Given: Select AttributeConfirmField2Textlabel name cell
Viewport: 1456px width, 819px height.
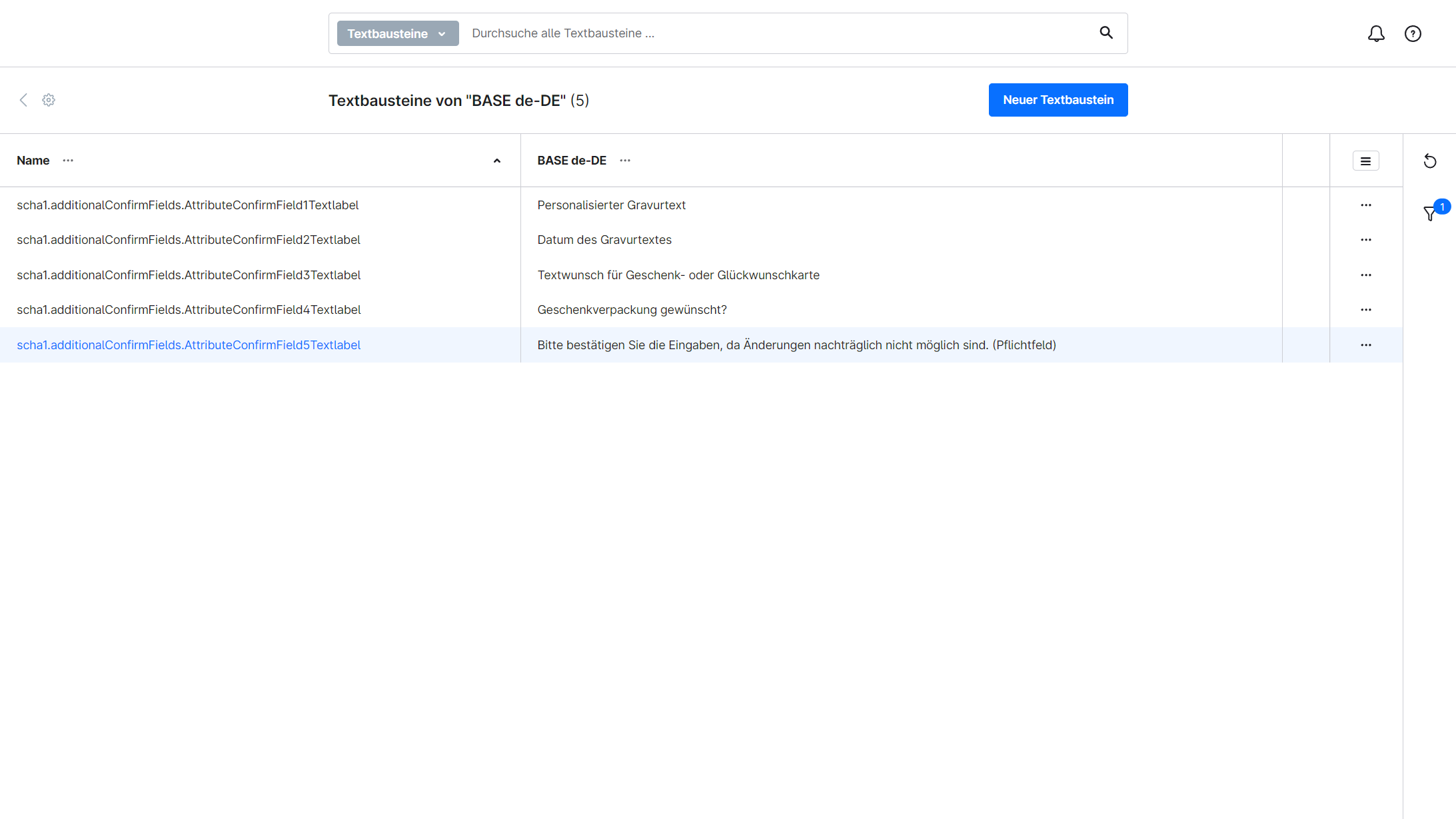Looking at the screenshot, I should [260, 240].
